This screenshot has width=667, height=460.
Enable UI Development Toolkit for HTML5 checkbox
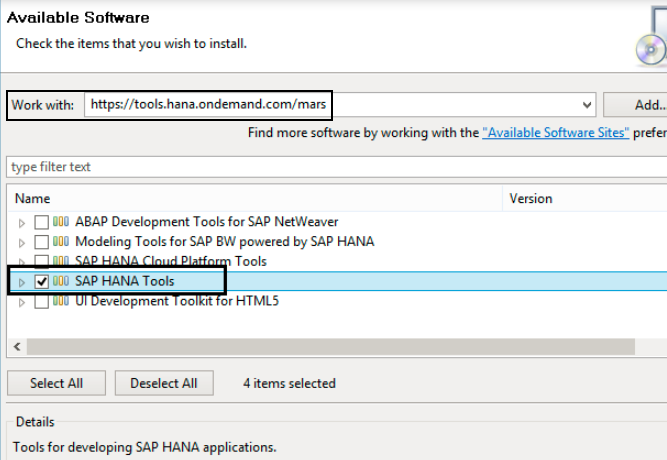coord(41,301)
